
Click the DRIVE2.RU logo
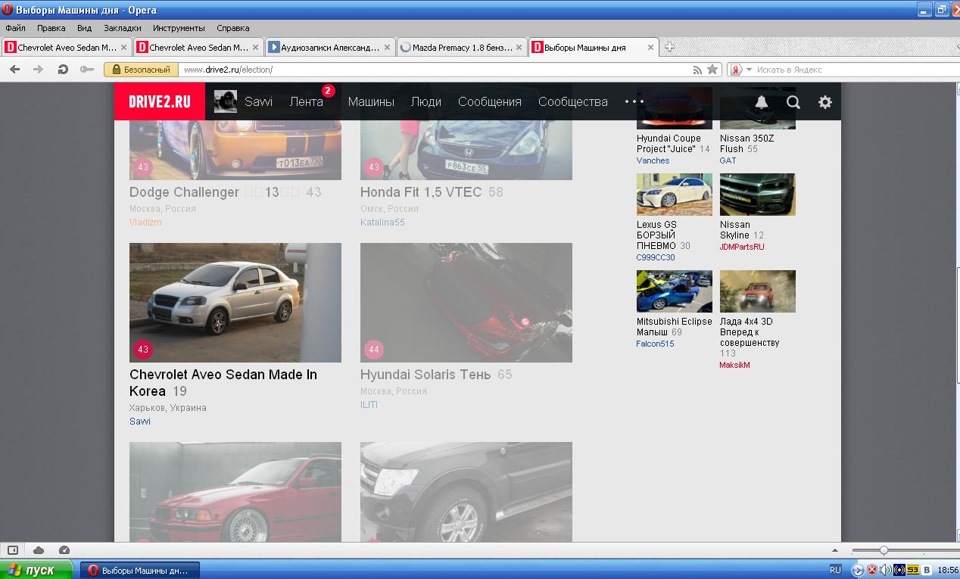(x=159, y=102)
